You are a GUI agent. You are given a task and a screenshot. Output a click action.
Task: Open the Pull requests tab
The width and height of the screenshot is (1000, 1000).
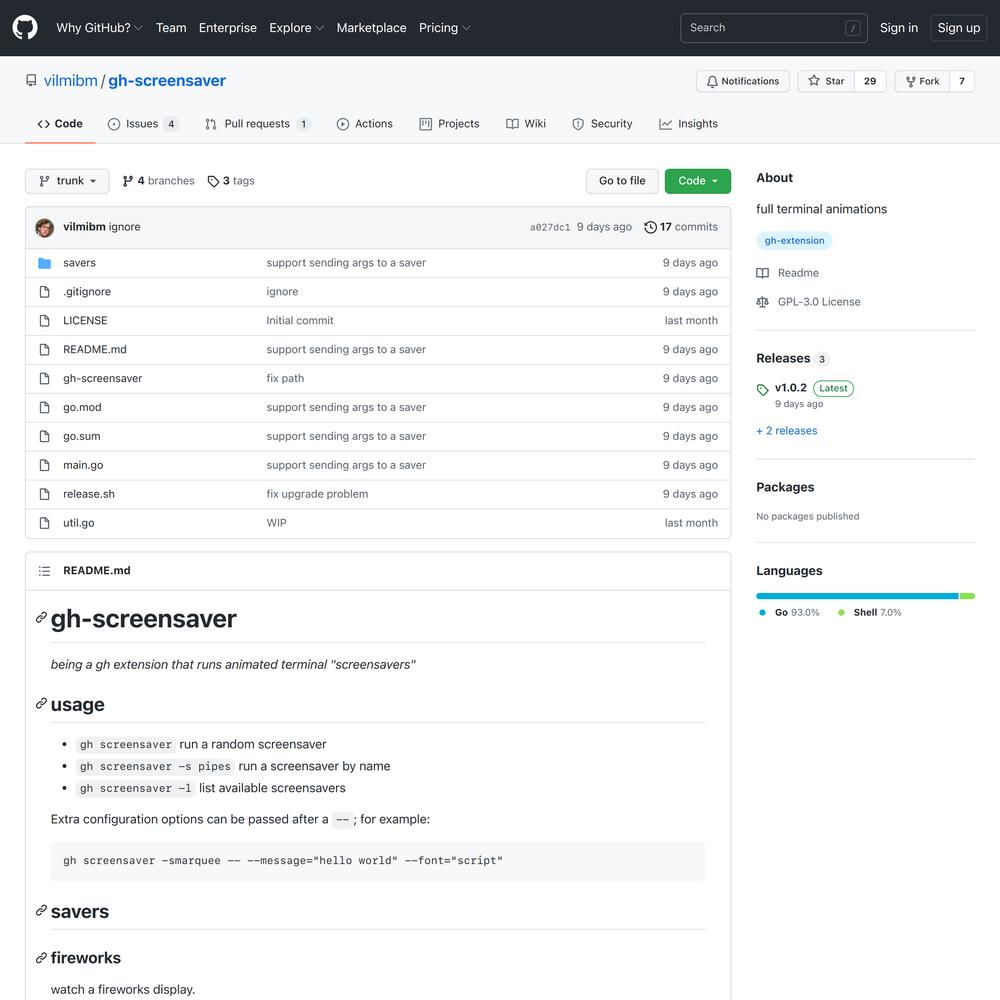tap(258, 124)
